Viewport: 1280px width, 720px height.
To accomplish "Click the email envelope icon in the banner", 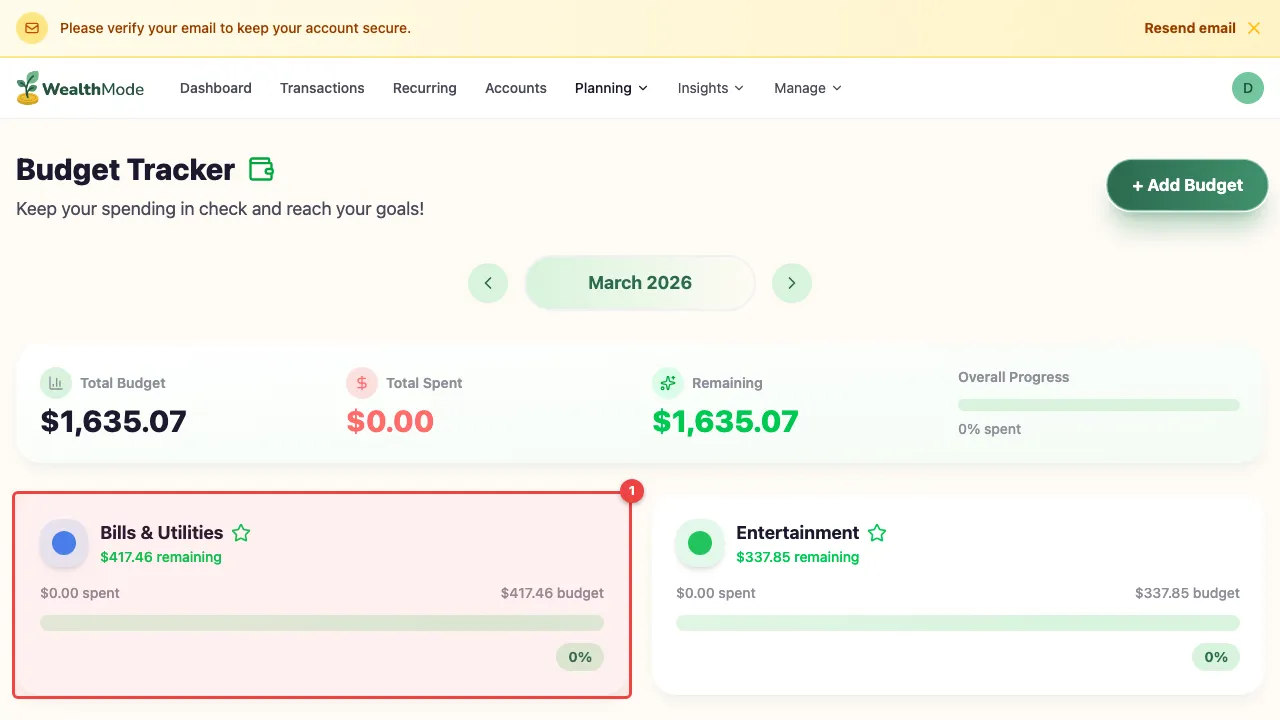I will (x=32, y=27).
